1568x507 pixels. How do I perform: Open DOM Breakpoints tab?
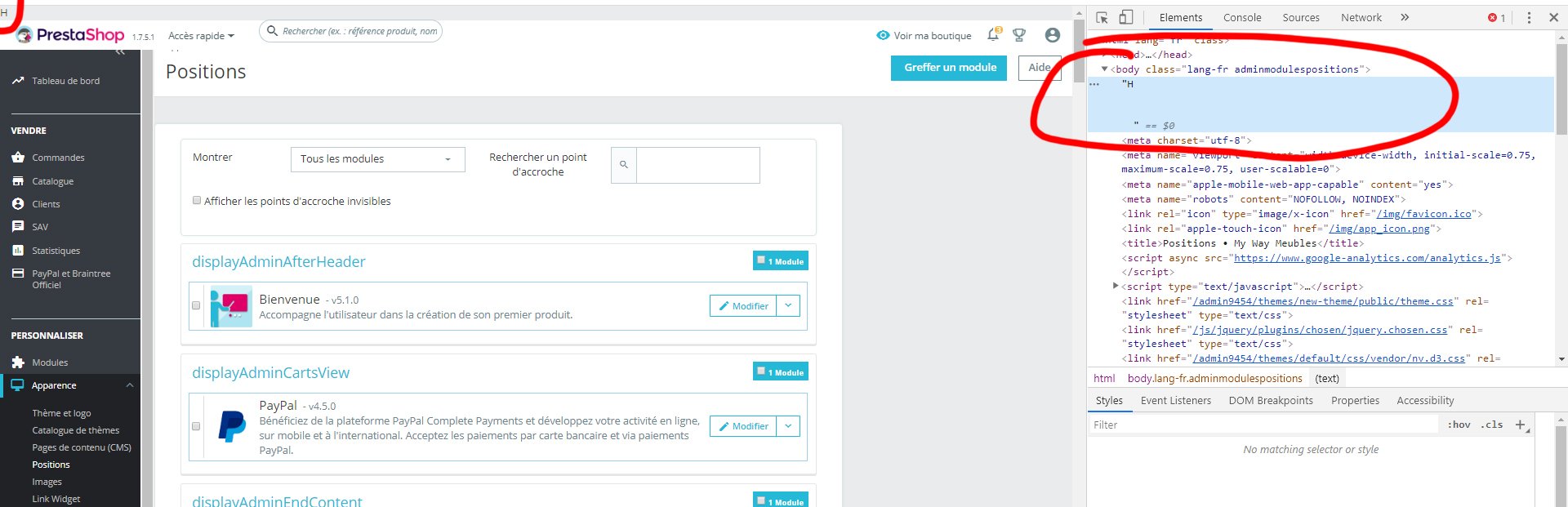[x=1271, y=401]
